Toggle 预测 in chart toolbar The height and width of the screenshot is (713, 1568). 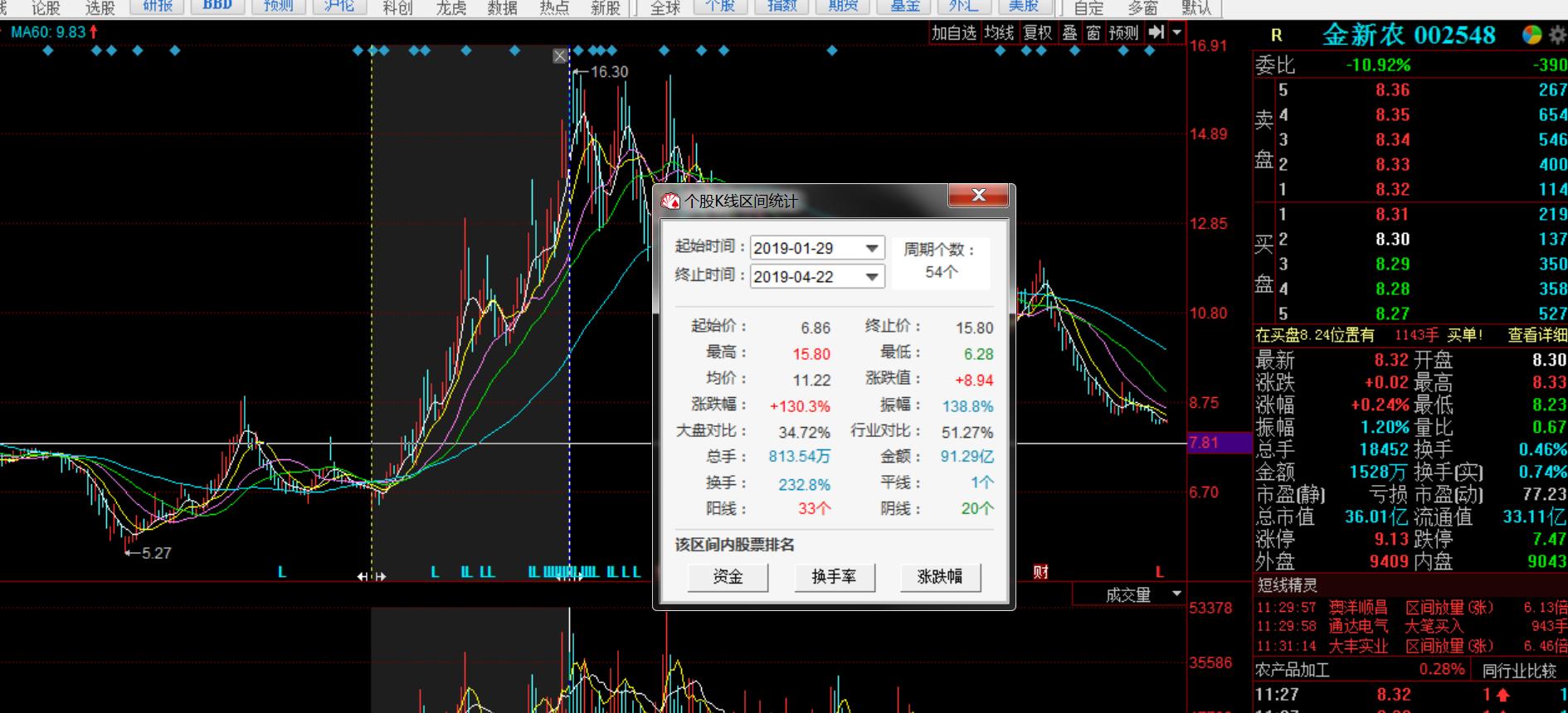(1123, 32)
